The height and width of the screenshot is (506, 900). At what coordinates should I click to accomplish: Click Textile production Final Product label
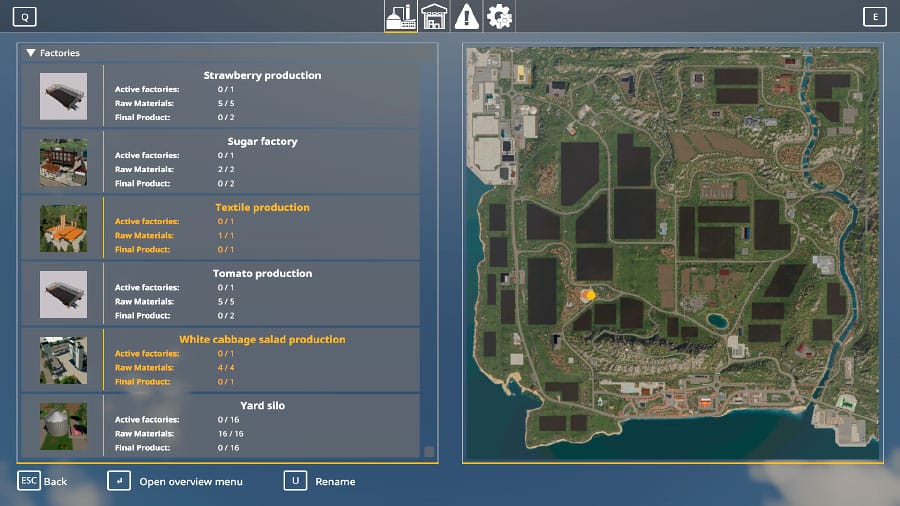(x=142, y=250)
